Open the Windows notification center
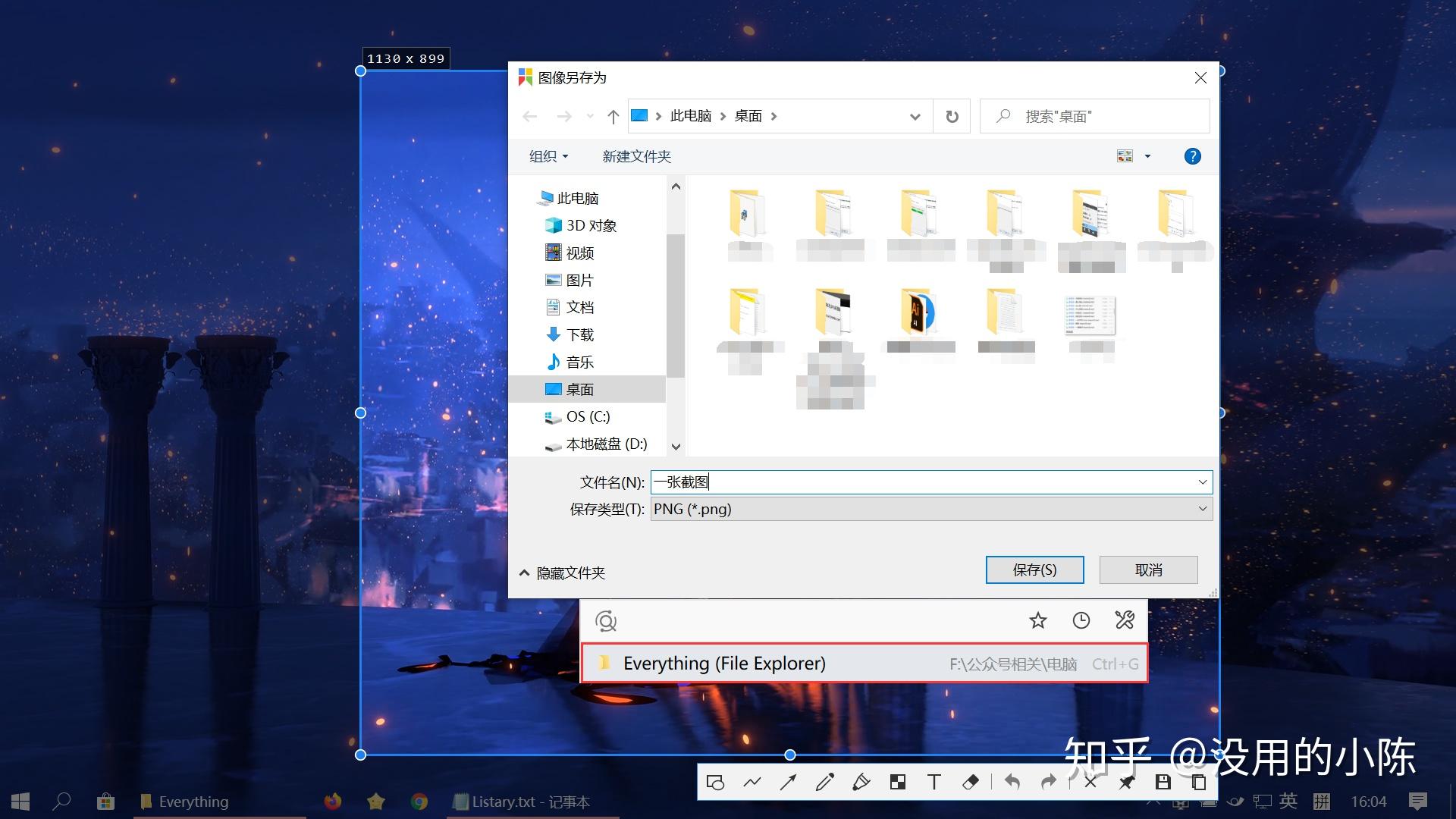The image size is (1456, 819). coord(1417,801)
